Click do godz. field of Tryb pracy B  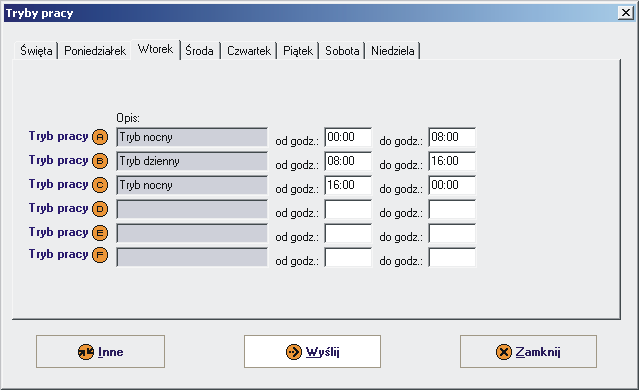tap(452, 161)
